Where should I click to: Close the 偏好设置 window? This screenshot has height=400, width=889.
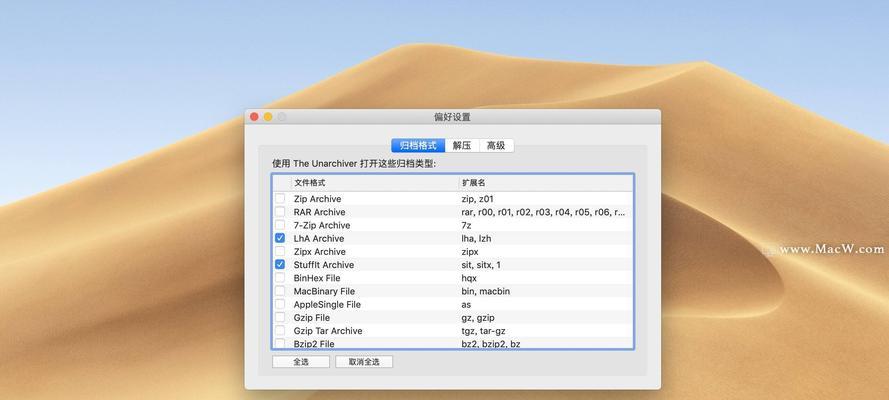255,117
